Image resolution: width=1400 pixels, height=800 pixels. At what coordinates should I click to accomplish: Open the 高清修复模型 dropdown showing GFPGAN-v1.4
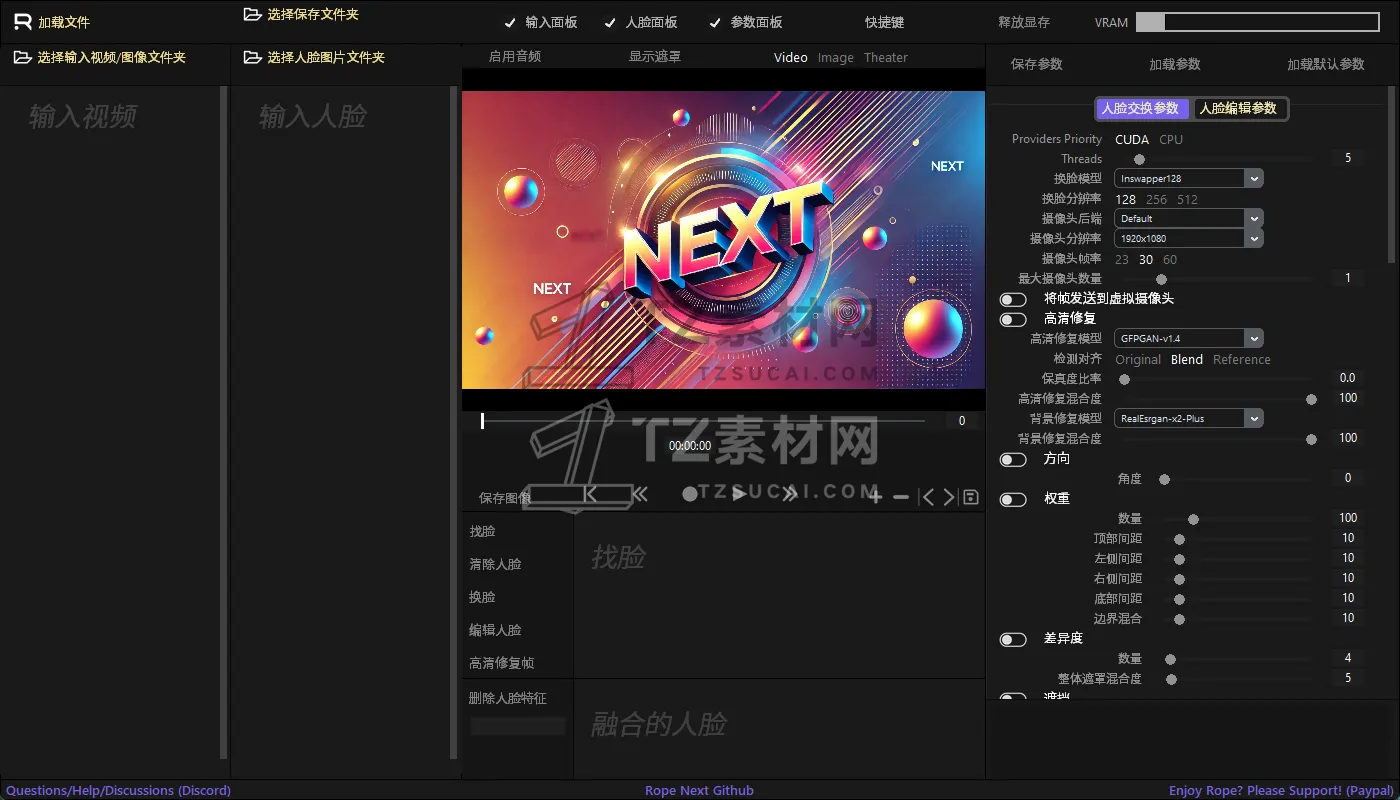coord(1189,338)
